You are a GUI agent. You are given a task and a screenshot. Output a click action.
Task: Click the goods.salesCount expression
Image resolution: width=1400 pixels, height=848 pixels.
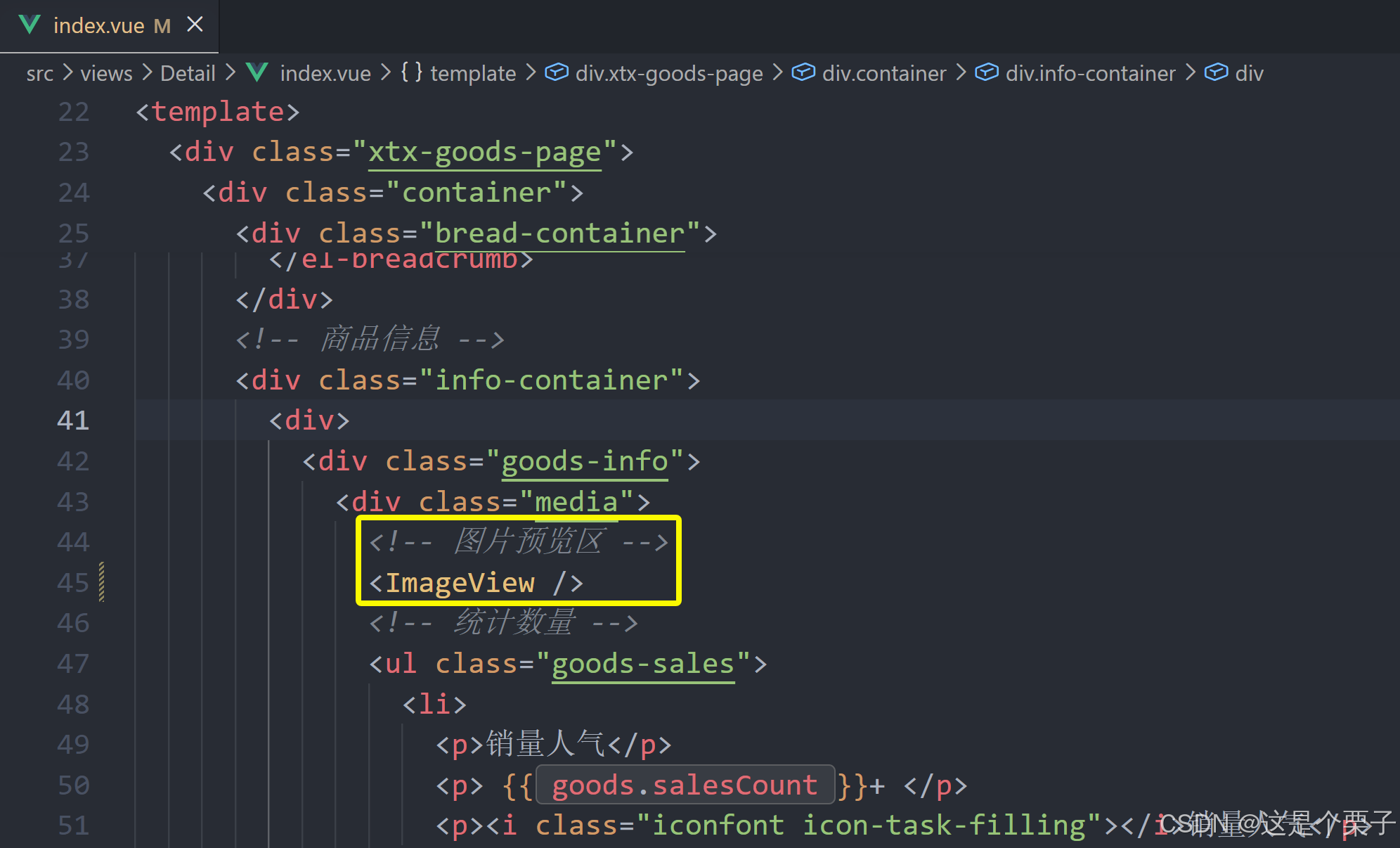pos(685,785)
